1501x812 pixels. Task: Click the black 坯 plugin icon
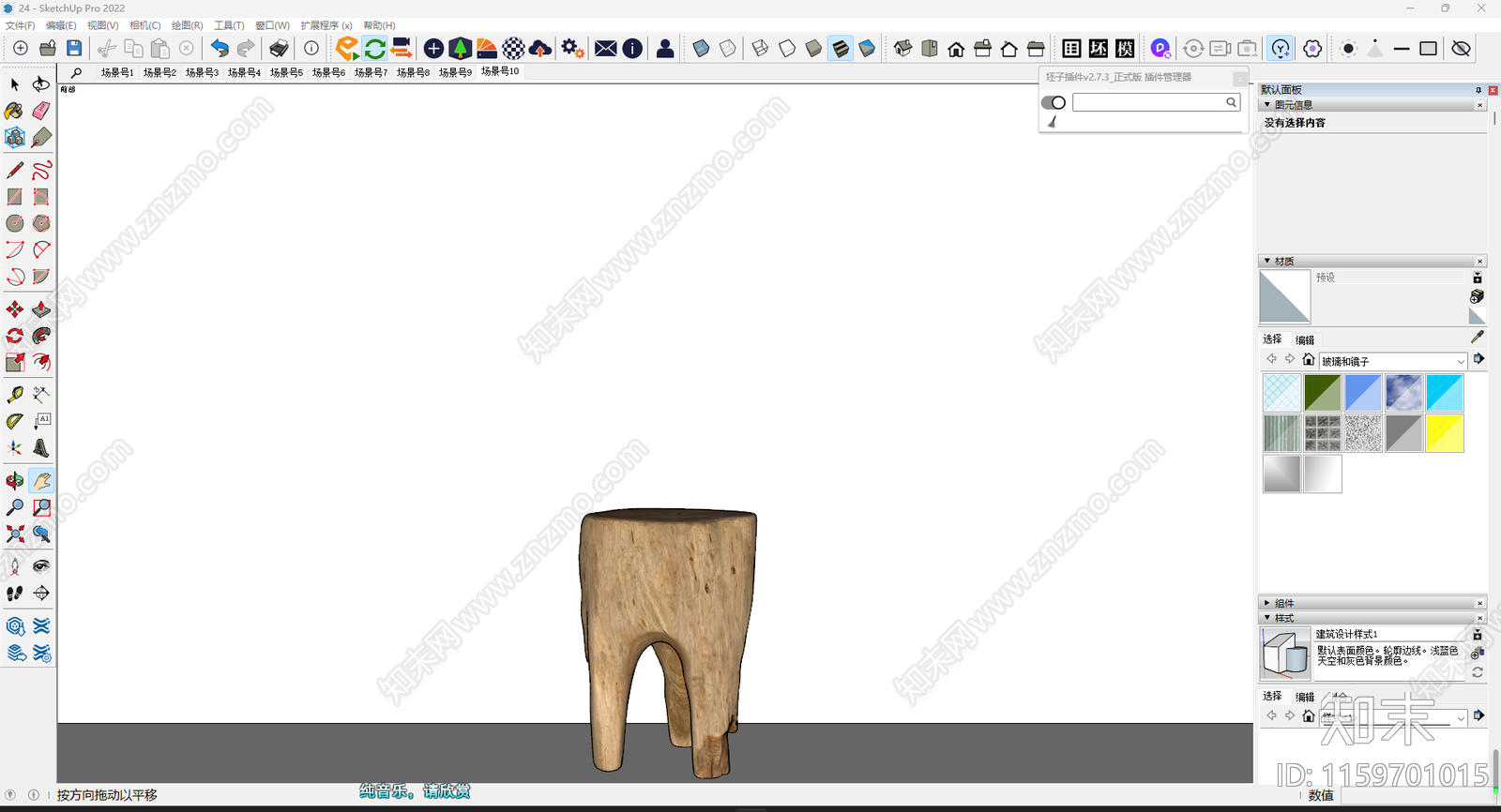pos(1099,48)
